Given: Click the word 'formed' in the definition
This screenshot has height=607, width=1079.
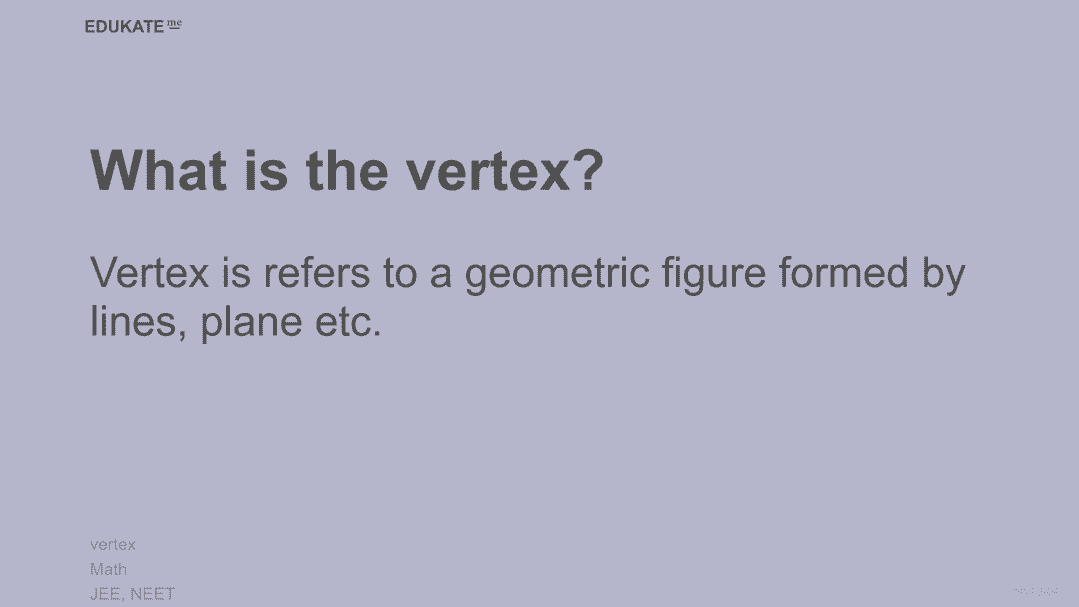Looking at the screenshot, I should click(844, 272).
